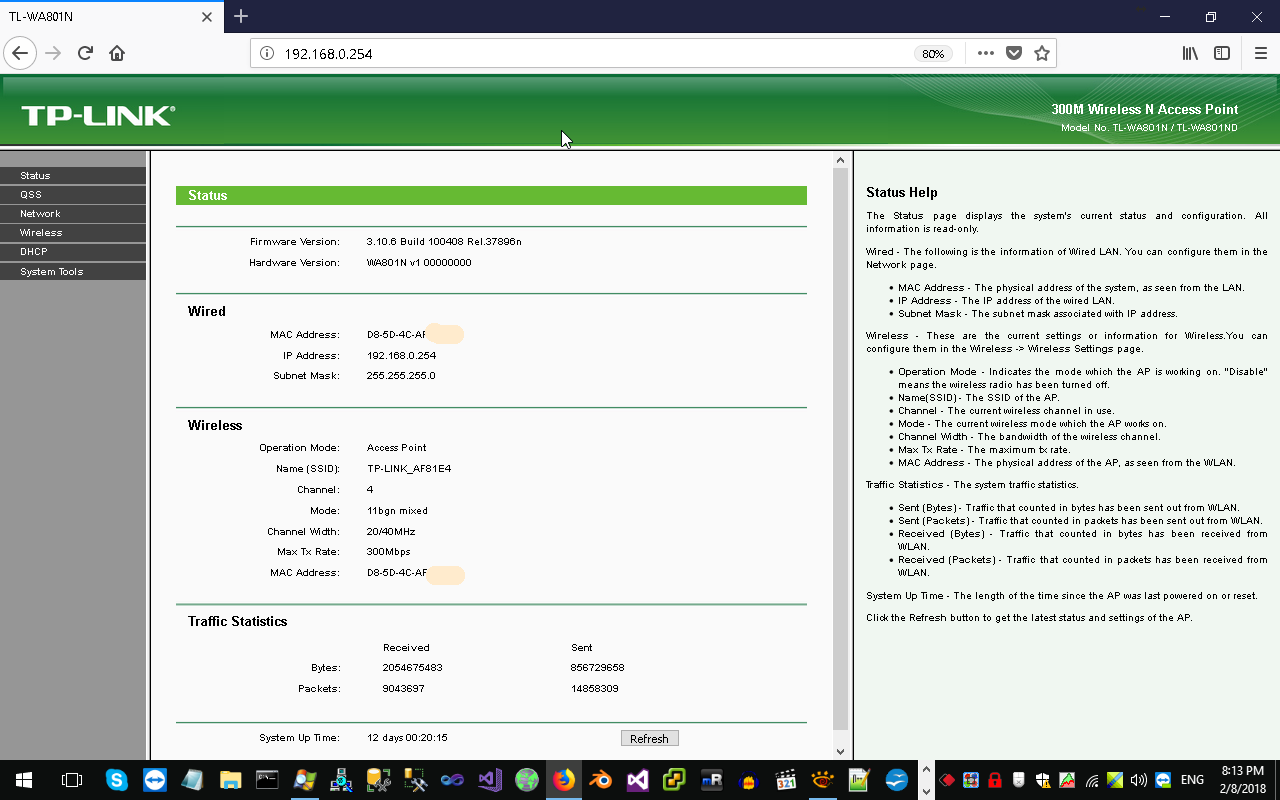Click the red padlock tray icon
The image size is (1280, 800).
995,780
